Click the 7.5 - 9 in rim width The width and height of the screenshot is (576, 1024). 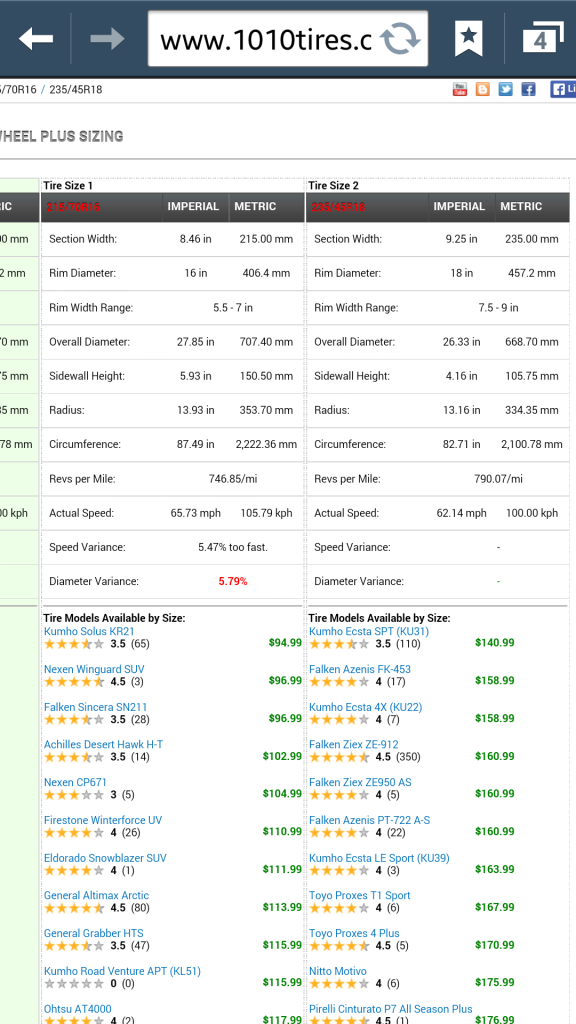[498, 308]
